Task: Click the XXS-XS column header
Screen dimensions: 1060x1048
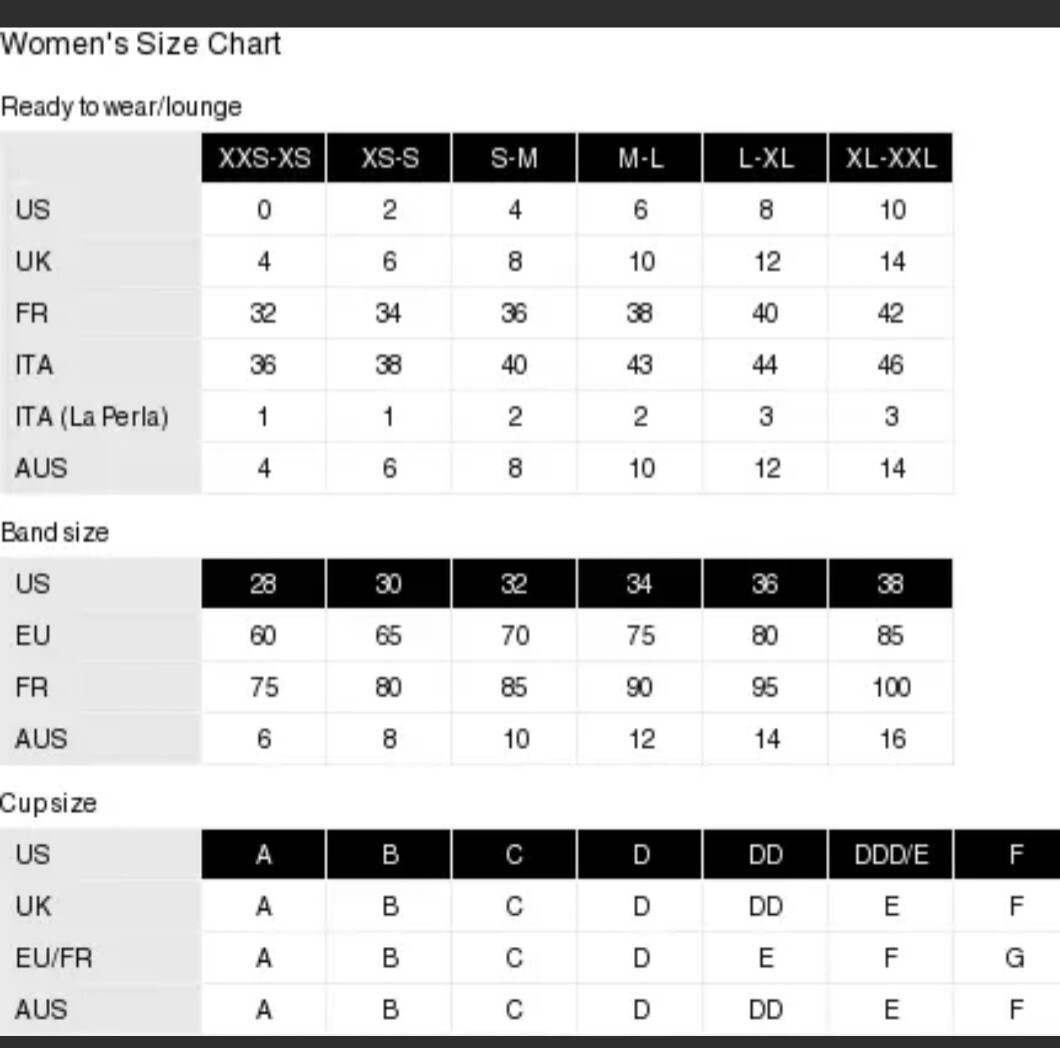Action: coord(264,158)
